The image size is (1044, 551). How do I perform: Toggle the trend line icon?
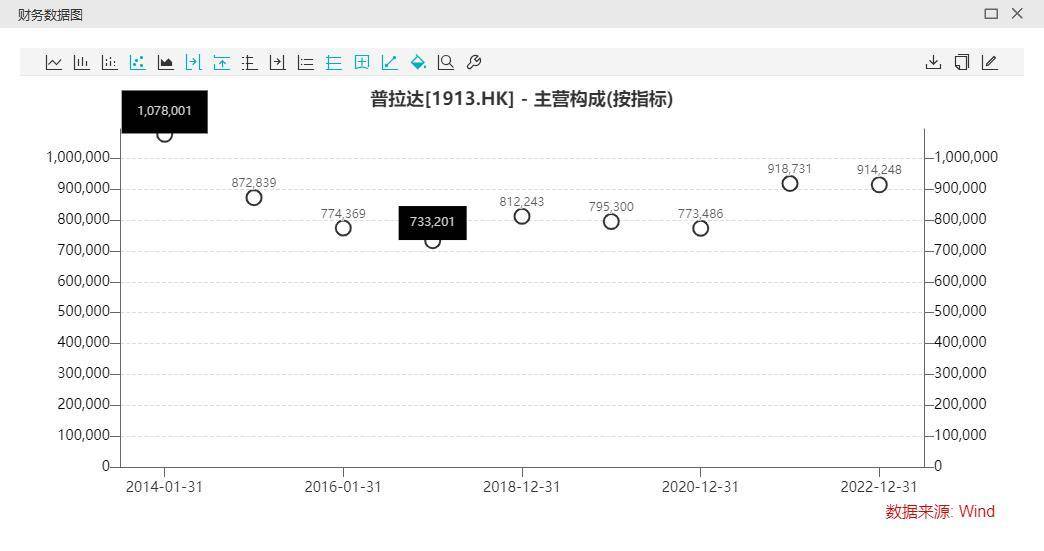click(x=390, y=63)
